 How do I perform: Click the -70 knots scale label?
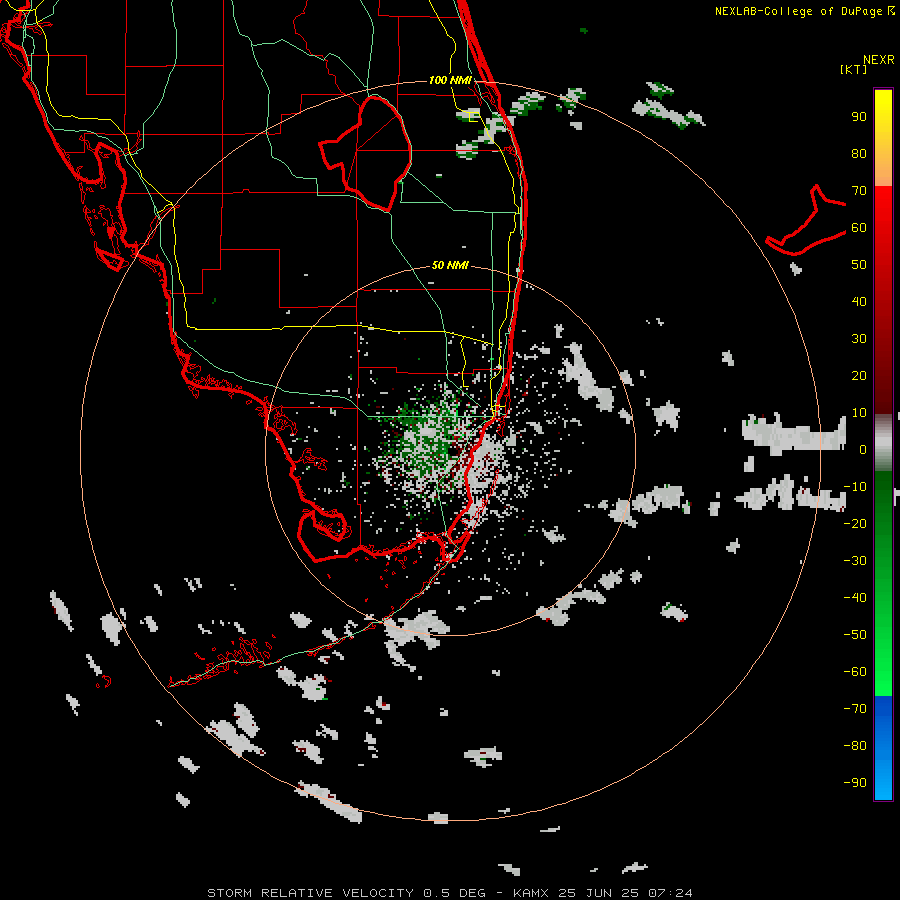(855, 709)
